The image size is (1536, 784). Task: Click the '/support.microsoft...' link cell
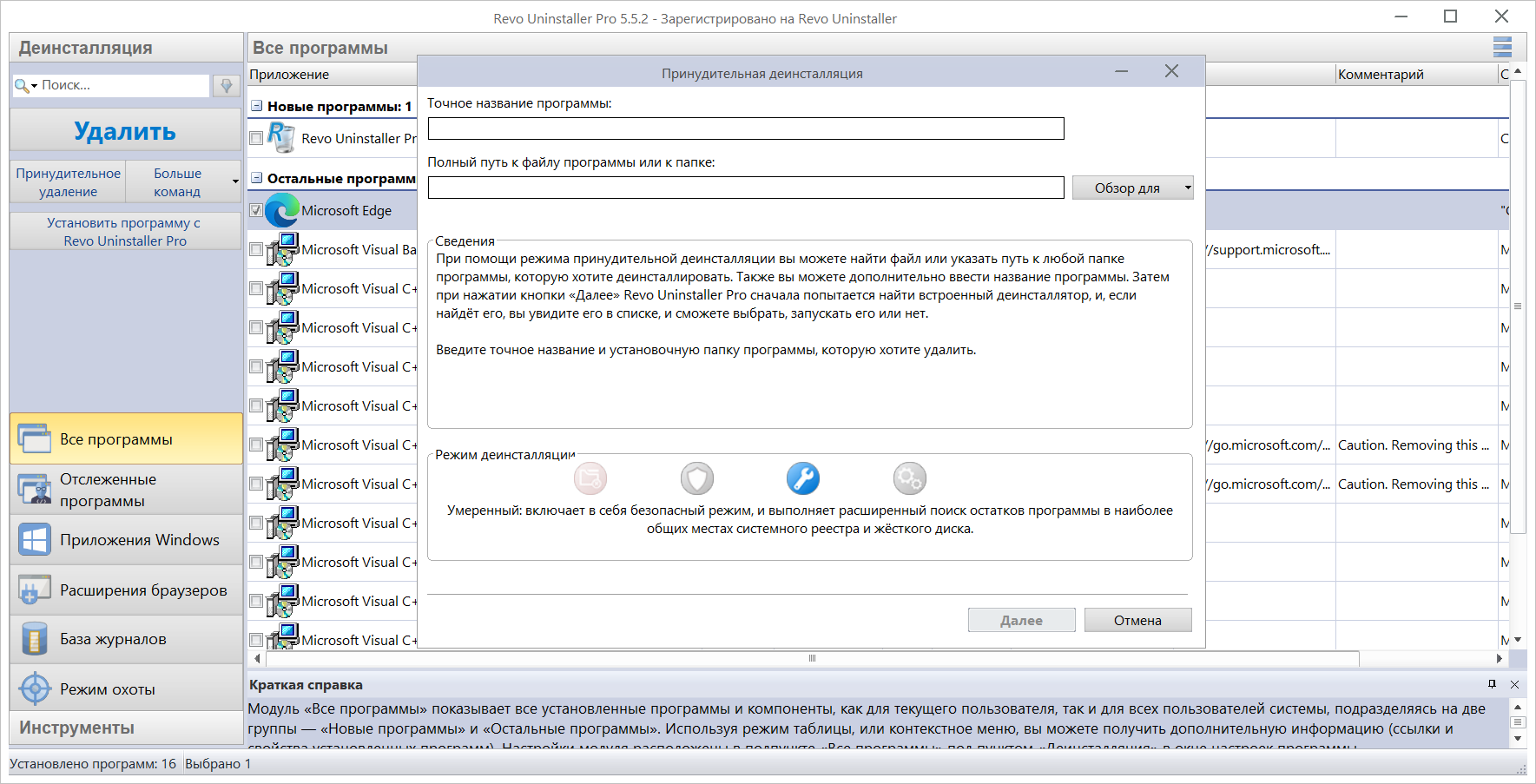click(1269, 249)
